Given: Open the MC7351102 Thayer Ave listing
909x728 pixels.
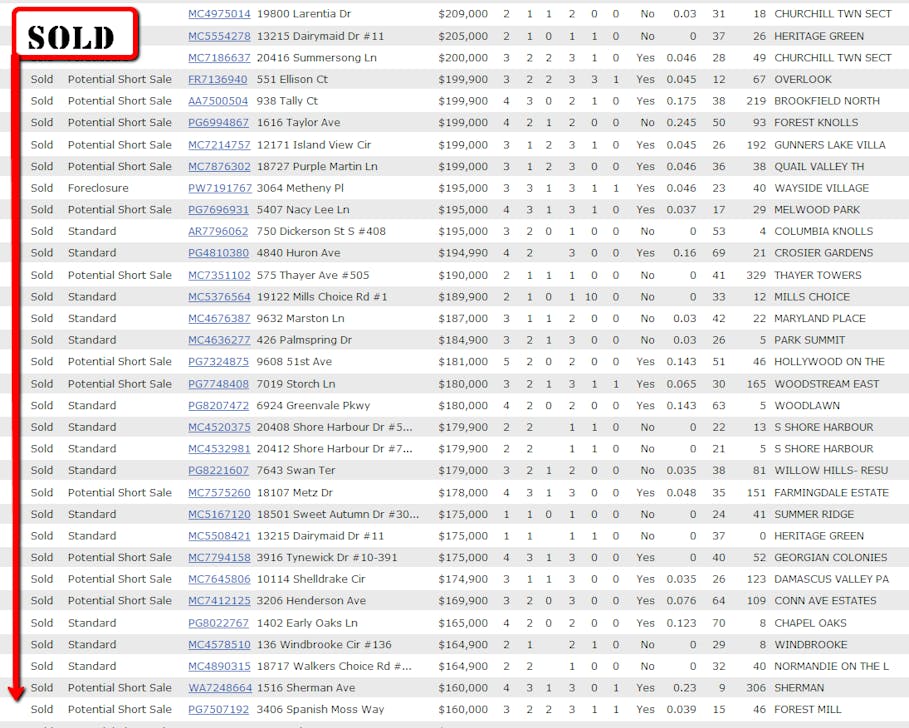Looking at the screenshot, I should (x=219, y=275).
